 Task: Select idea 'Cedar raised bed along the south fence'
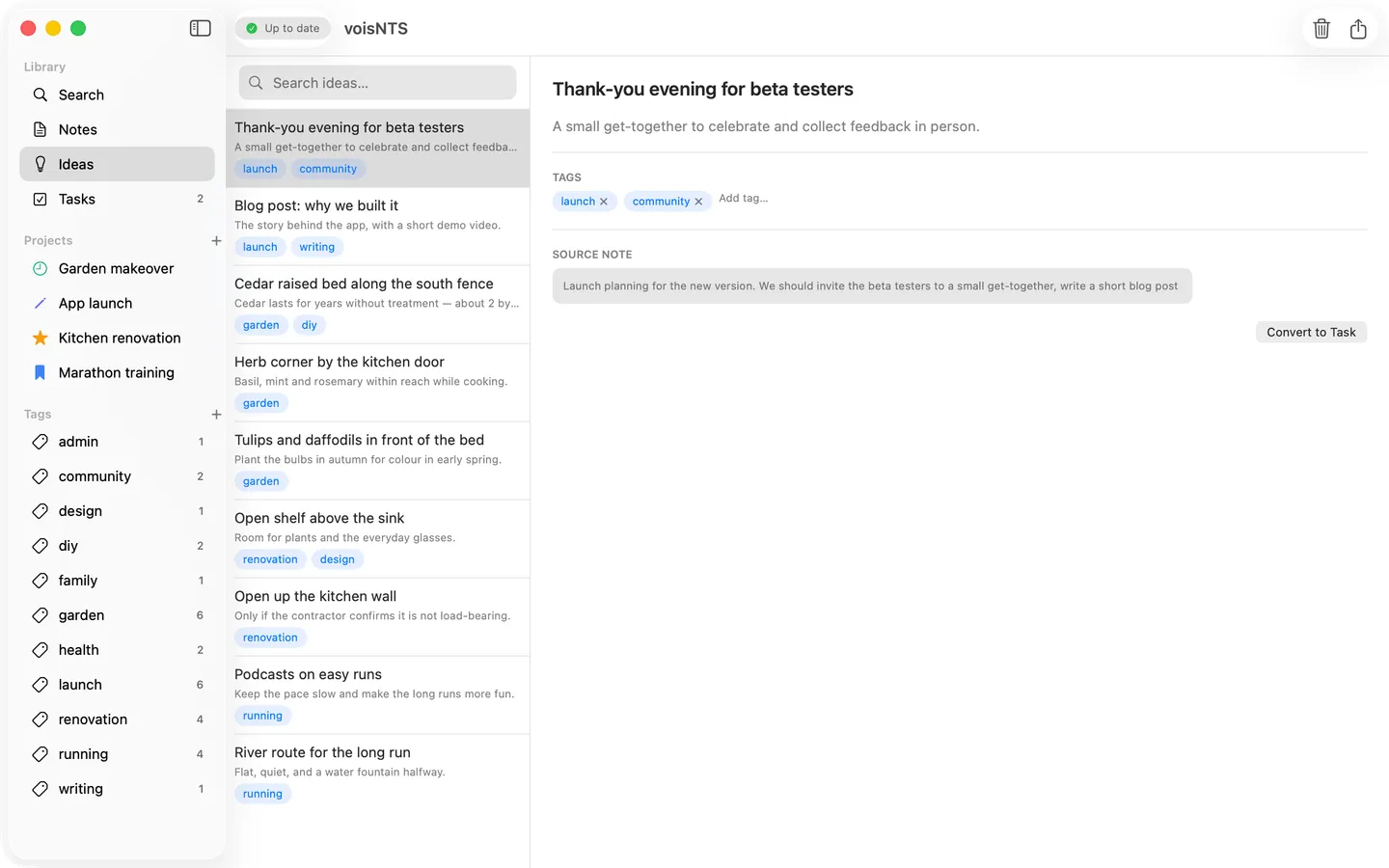point(378,305)
